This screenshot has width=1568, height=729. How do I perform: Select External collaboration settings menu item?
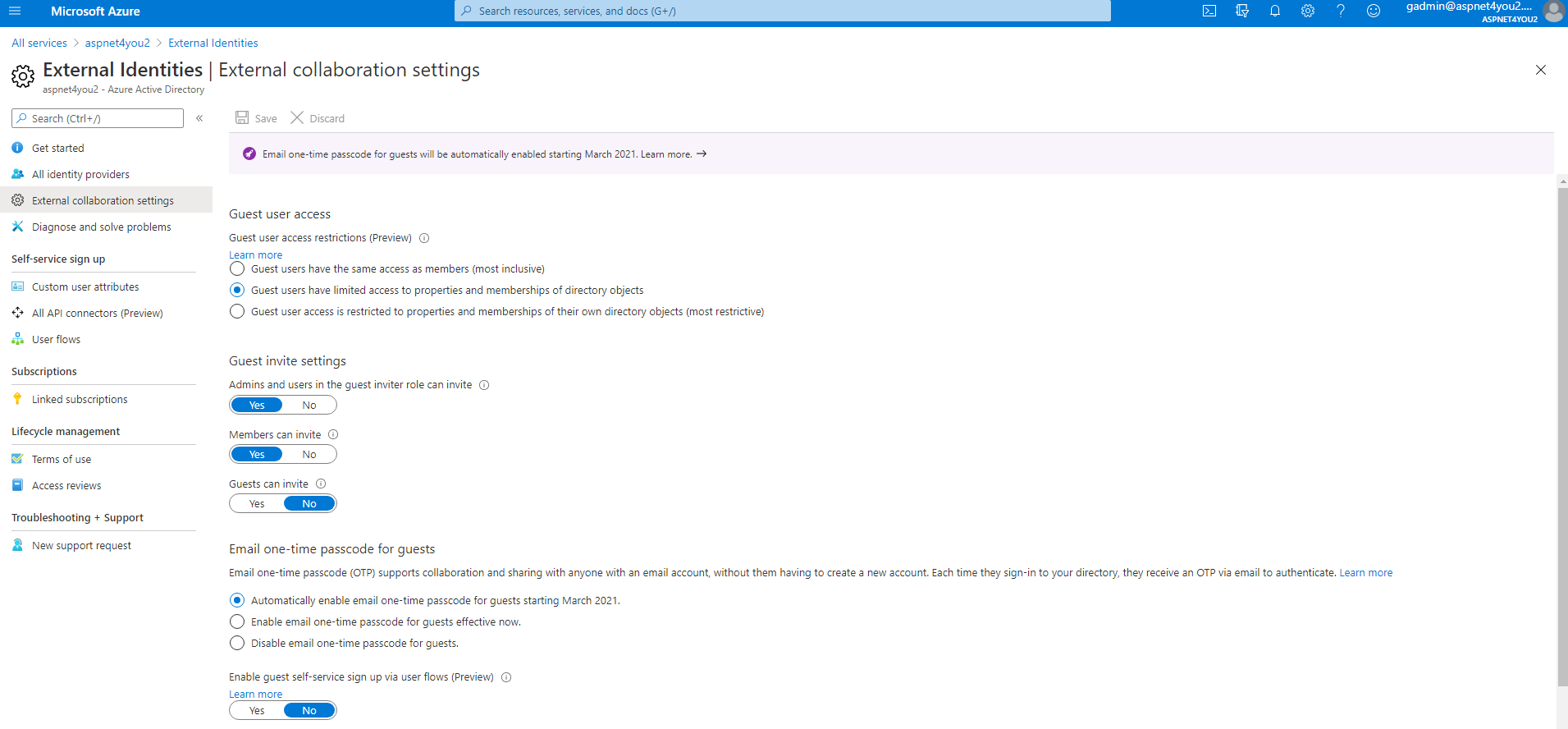(106, 200)
